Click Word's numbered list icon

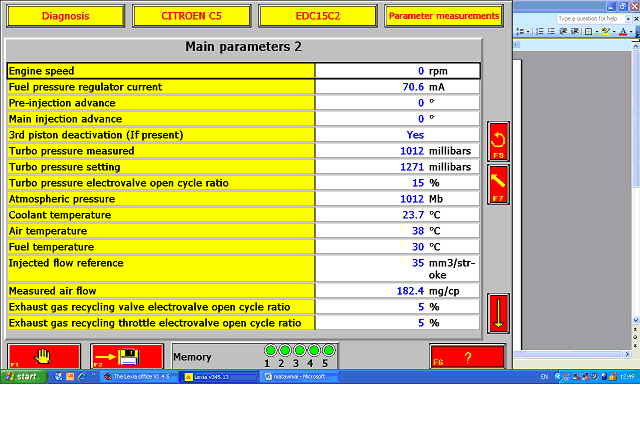click(540, 31)
